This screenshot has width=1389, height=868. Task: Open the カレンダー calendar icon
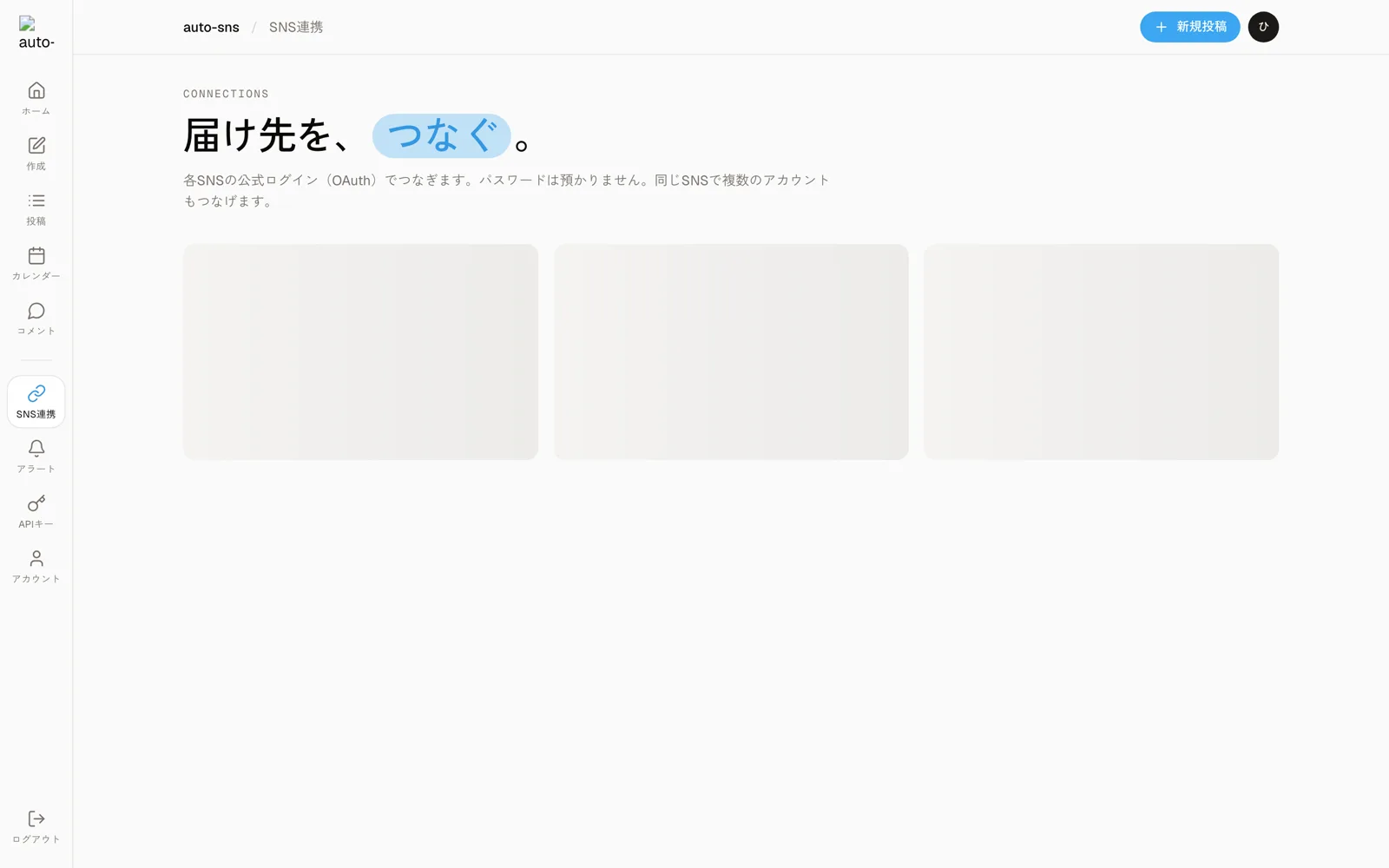pos(36,255)
